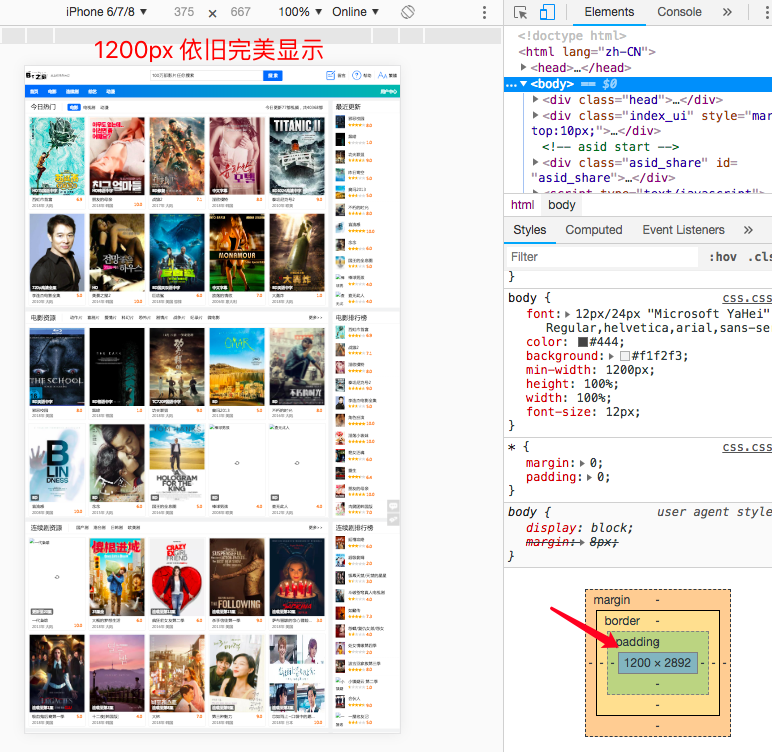This screenshot has height=752, width=772.
Task: Expand the head element node
Action: [524, 67]
